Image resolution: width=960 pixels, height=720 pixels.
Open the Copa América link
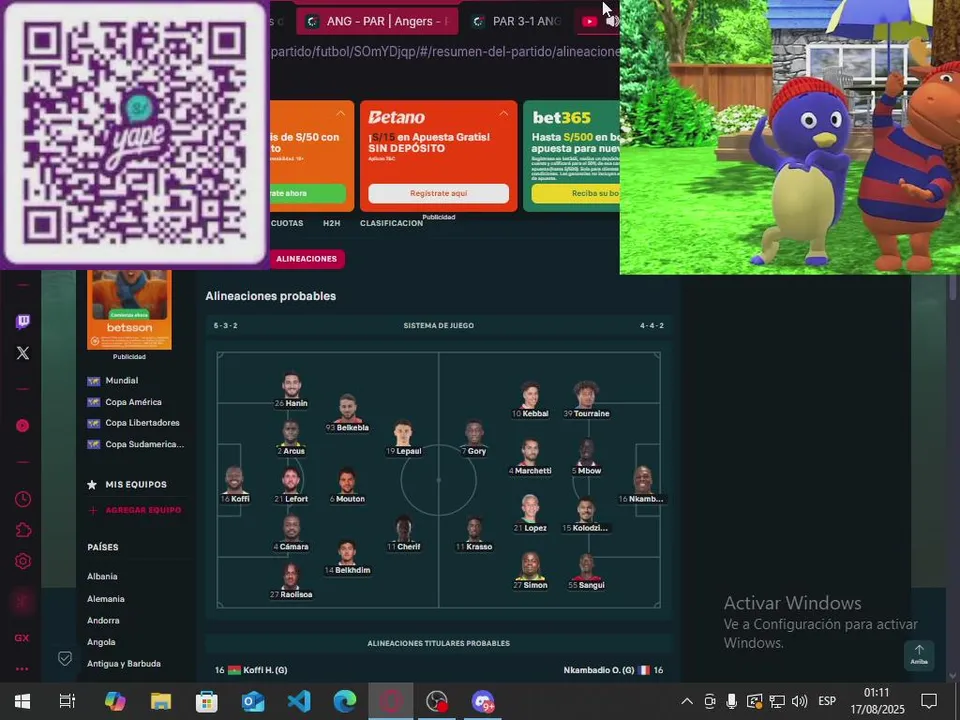click(x=133, y=402)
